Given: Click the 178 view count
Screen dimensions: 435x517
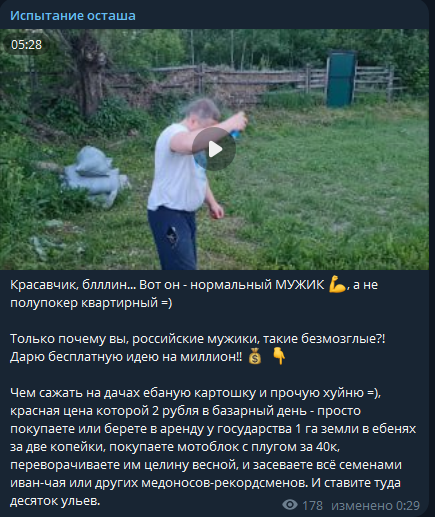Looking at the screenshot, I should tap(312, 505).
